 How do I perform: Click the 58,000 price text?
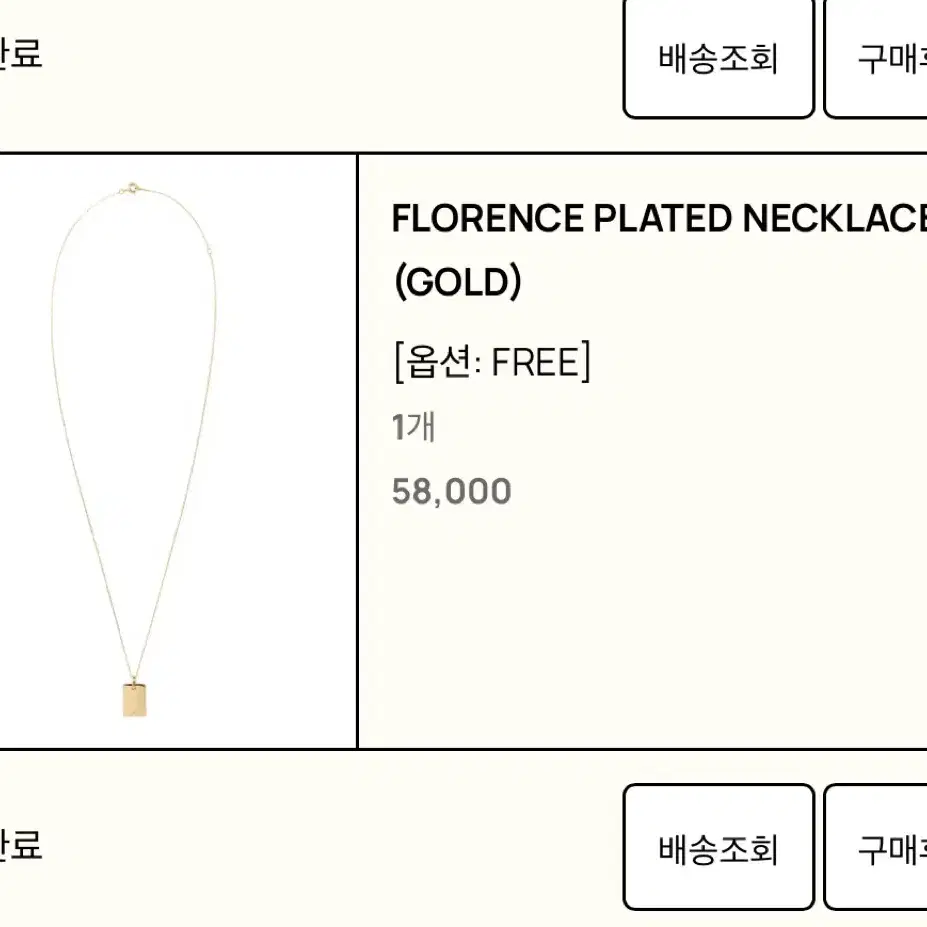[452, 491]
